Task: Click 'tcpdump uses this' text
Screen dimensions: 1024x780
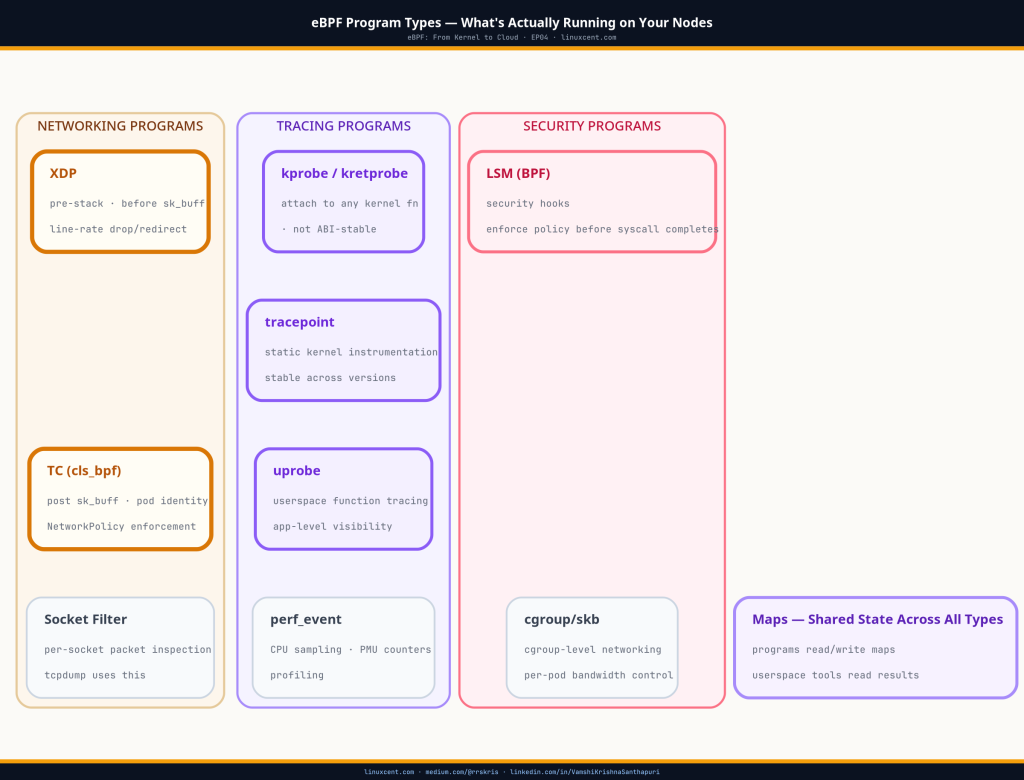Action: click(x=95, y=675)
